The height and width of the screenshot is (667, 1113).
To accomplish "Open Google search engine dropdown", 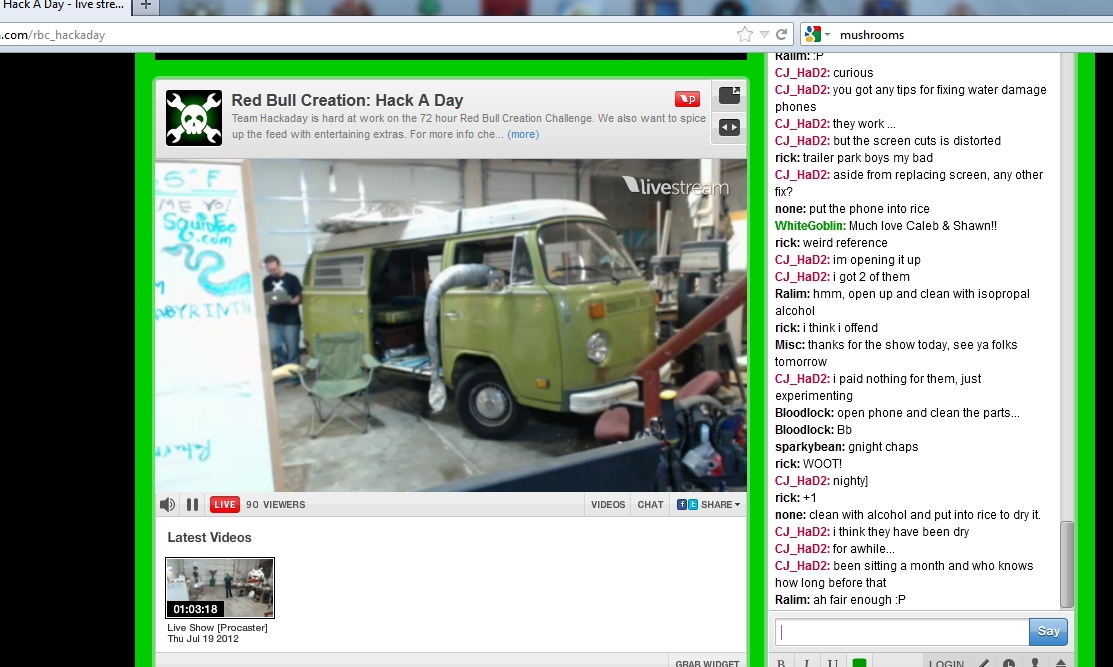I will (x=814, y=34).
